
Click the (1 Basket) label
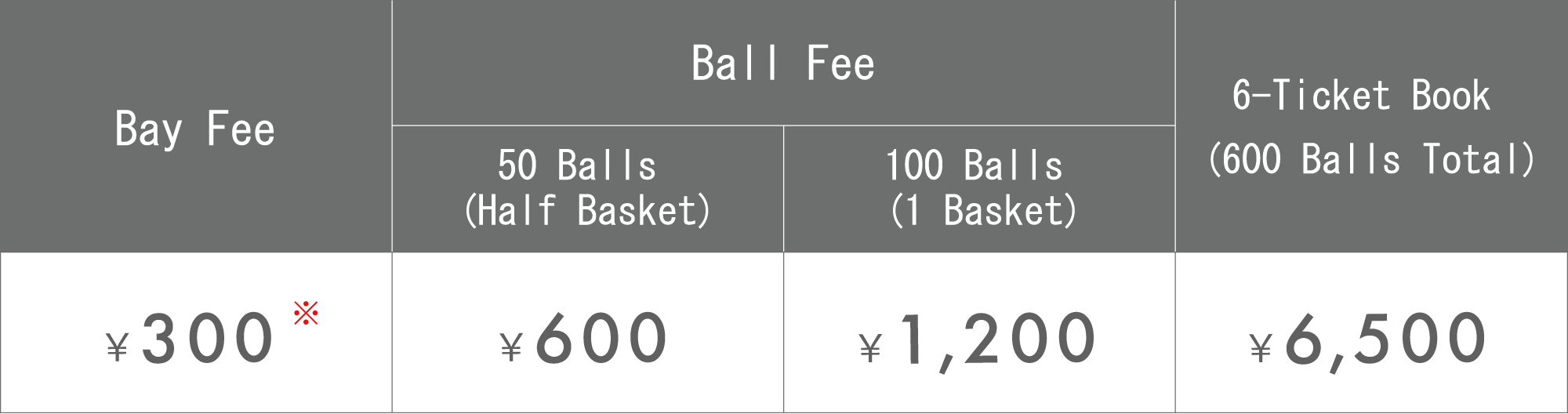pyautogui.click(x=983, y=211)
